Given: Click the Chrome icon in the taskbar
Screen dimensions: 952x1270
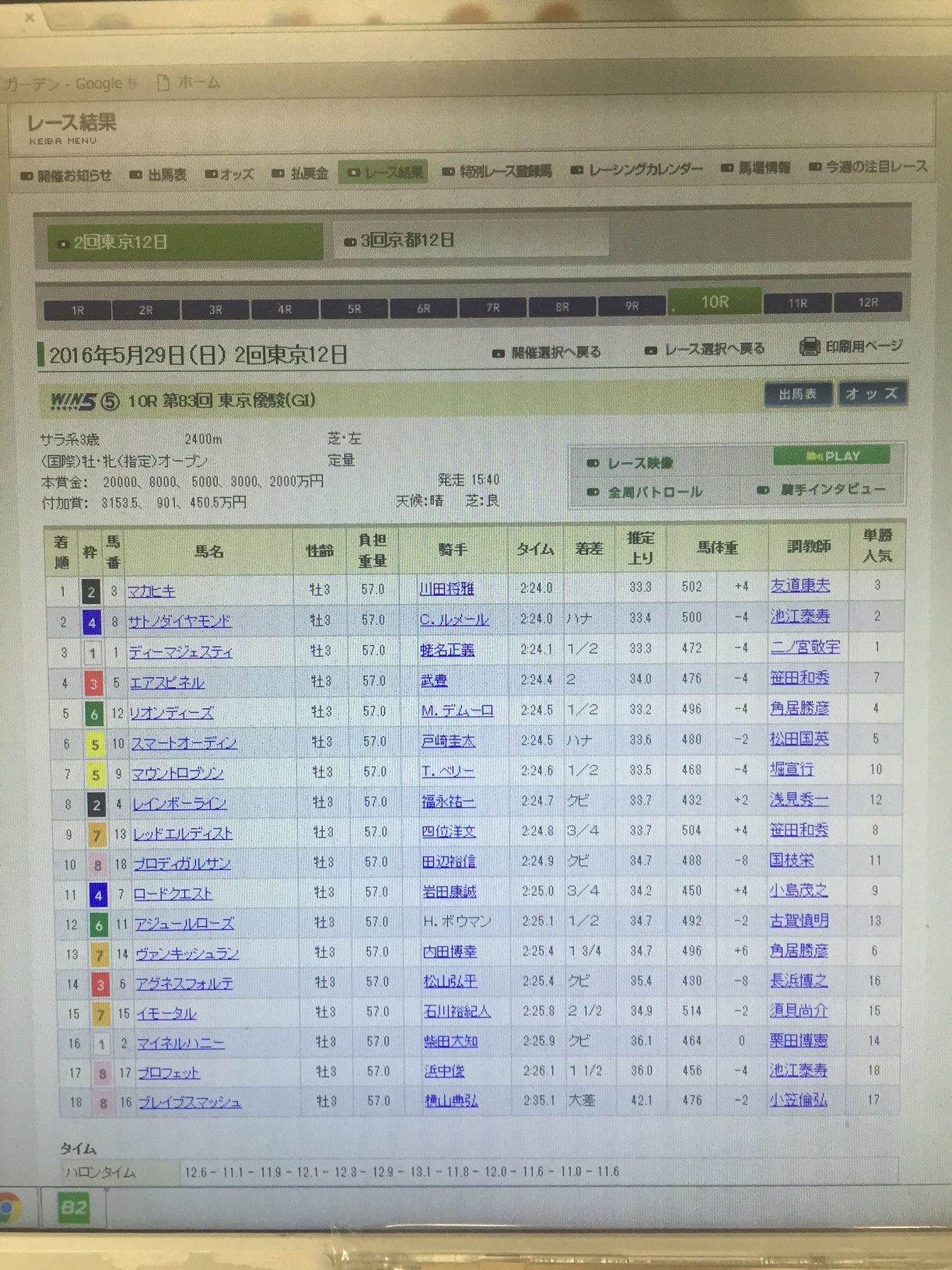Looking at the screenshot, I should pyautogui.click(x=8, y=1209).
